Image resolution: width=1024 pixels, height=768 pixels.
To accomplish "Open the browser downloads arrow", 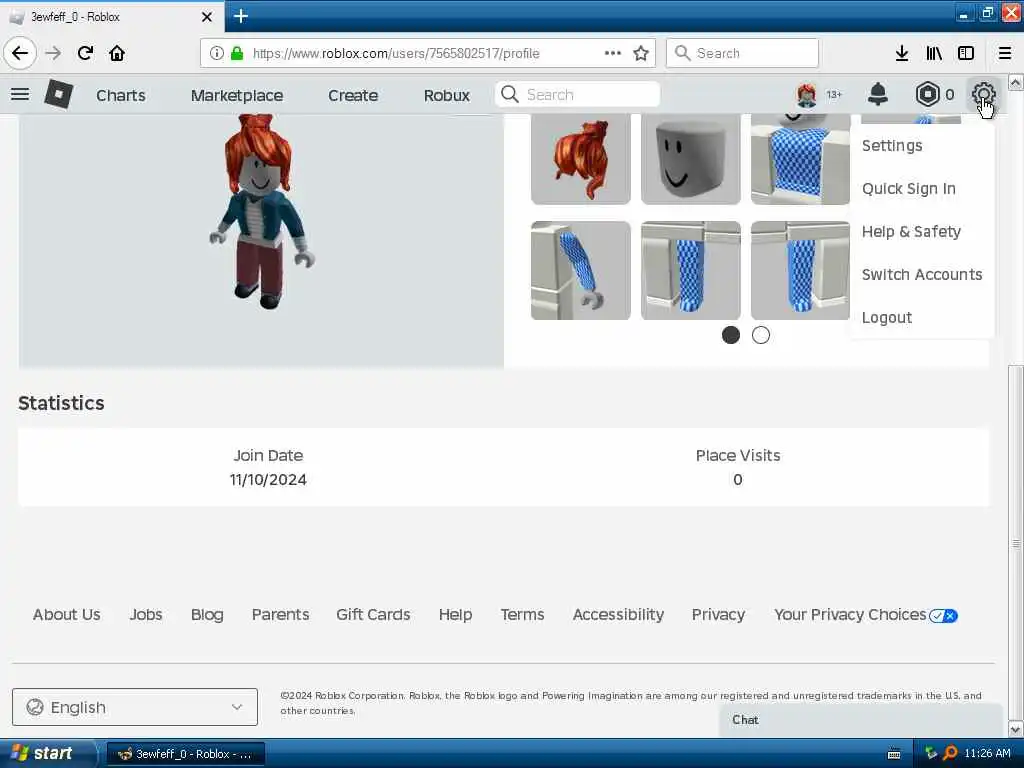I will coord(902,53).
